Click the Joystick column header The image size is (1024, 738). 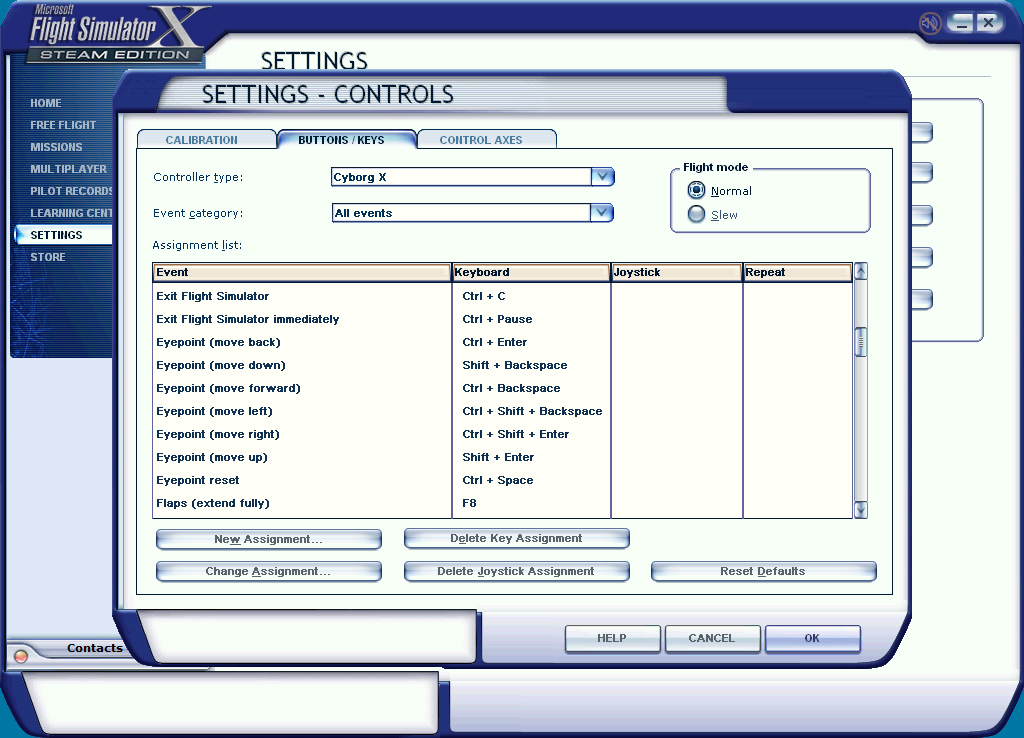[x=677, y=272]
